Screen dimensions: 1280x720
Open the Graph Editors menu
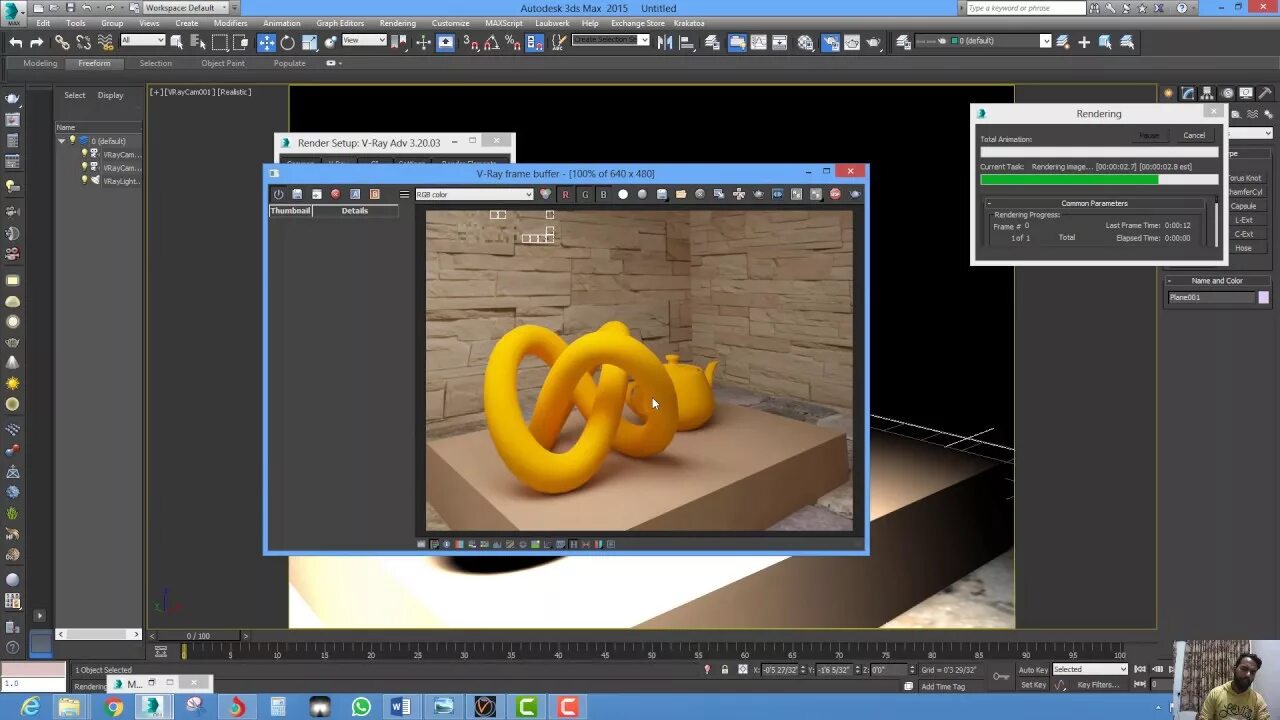pos(340,23)
